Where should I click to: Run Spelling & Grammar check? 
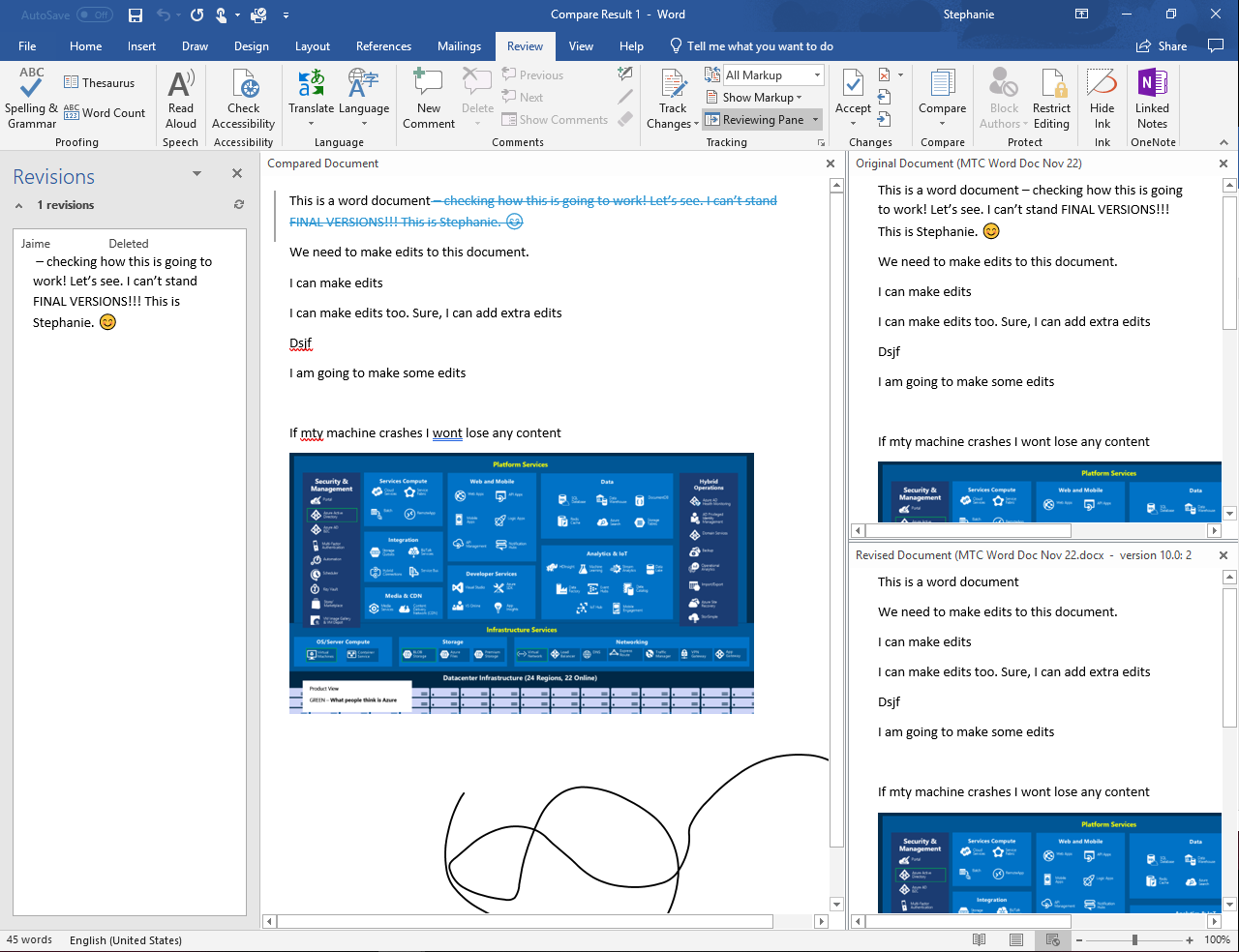coord(31,97)
